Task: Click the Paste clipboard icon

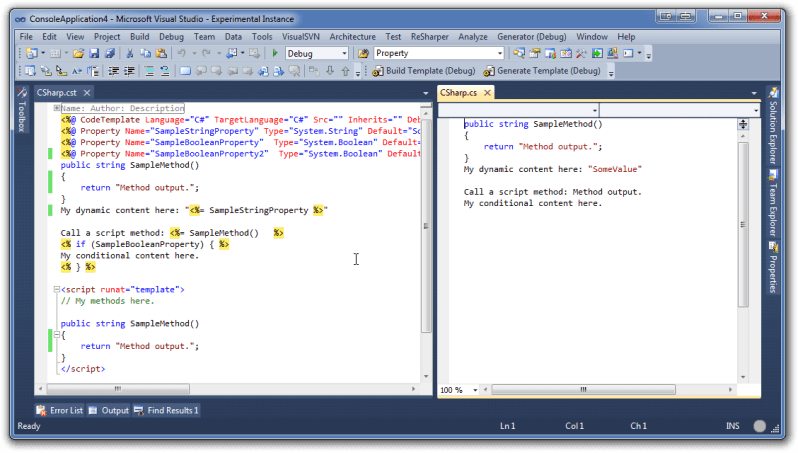Action: [x=161, y=53]
